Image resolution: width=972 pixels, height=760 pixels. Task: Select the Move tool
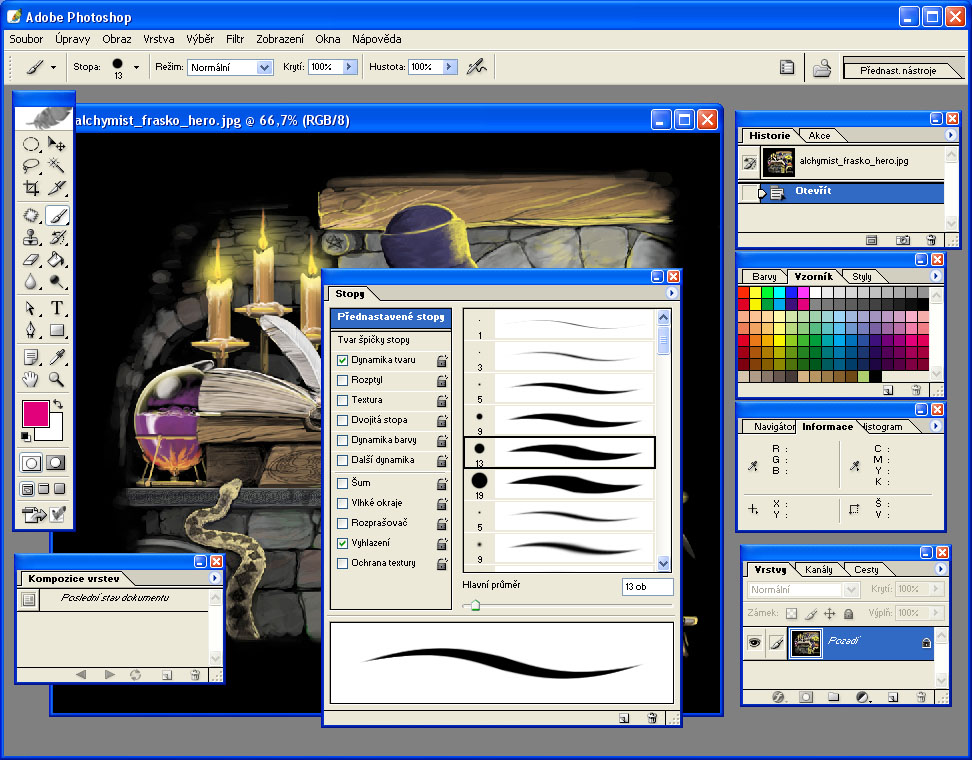pyautogui.click(x=57, y=144)
